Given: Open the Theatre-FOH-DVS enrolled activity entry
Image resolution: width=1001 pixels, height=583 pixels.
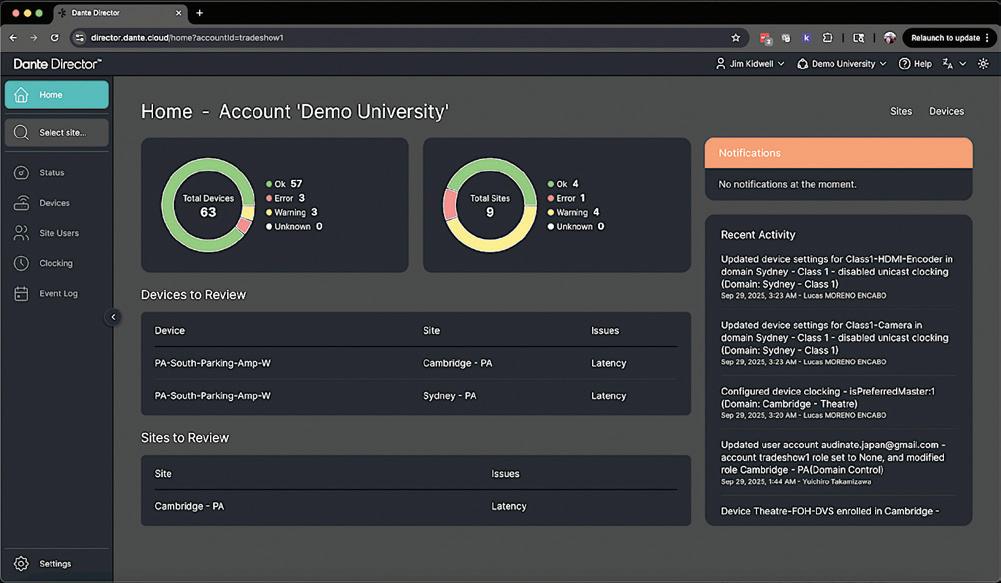Looking at the screenshot, I should 830,511.
